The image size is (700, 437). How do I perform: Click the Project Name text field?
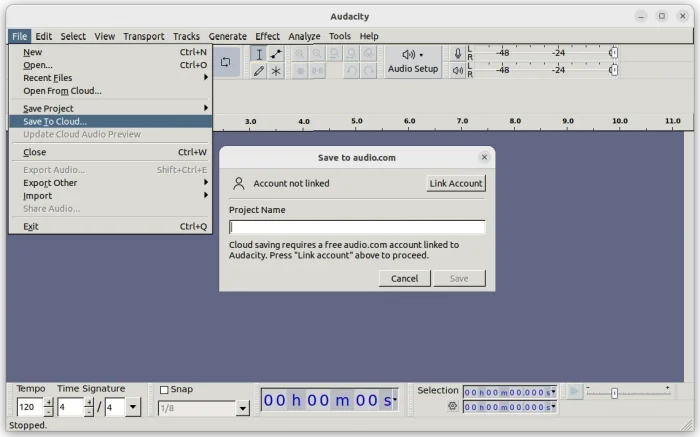coord(356,227)
